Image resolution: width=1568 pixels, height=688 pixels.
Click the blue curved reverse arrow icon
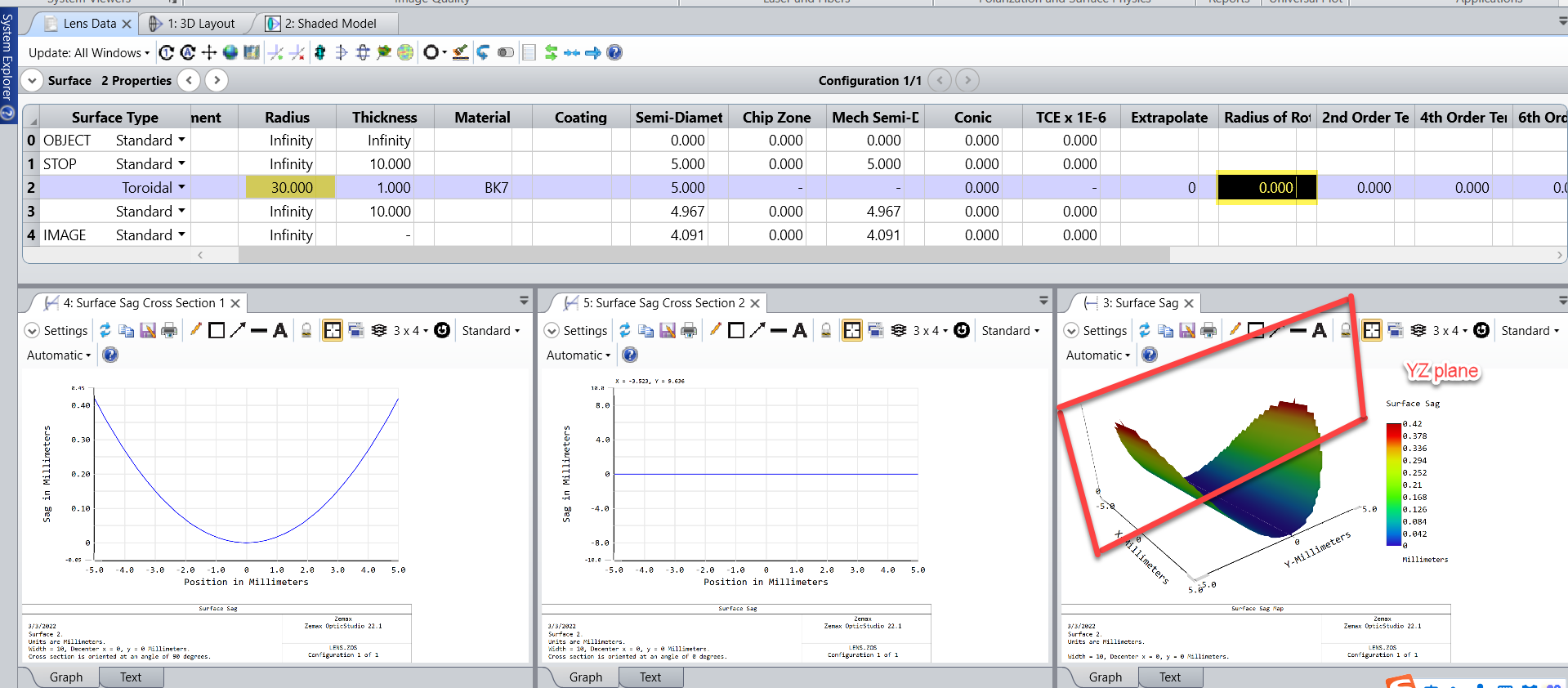pyautogui.click(x=483, y=53)
